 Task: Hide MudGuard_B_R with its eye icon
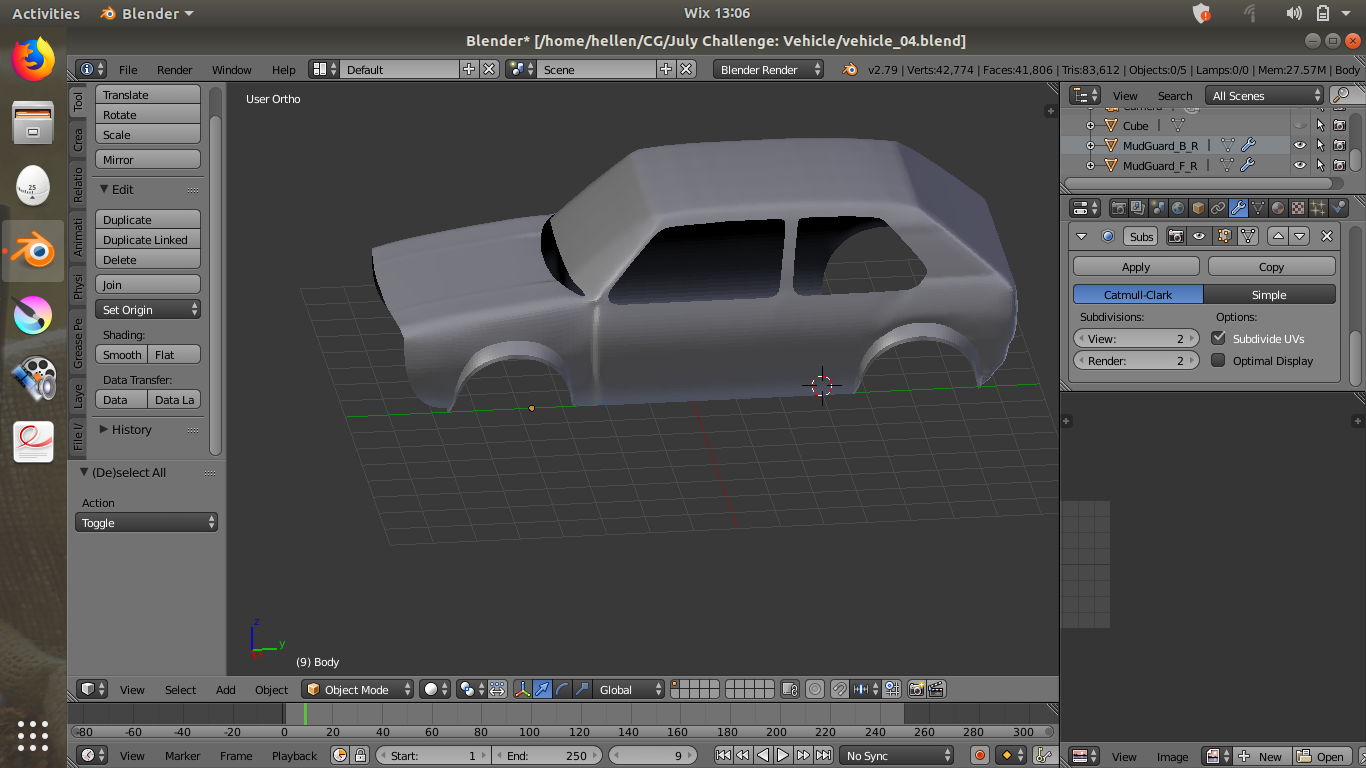[1299, 146]
